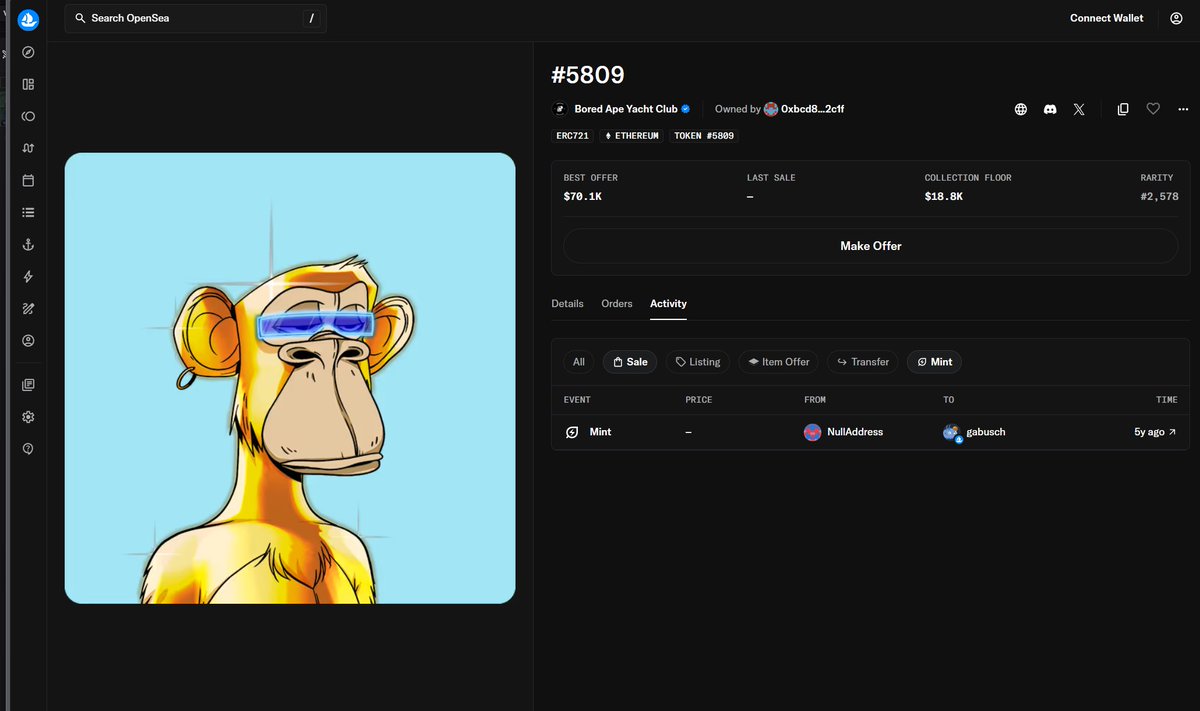Open the collection X (Twitter) icon
Image resolution: width=1200 pixels, height=711 pixels.
point(1079,109)
